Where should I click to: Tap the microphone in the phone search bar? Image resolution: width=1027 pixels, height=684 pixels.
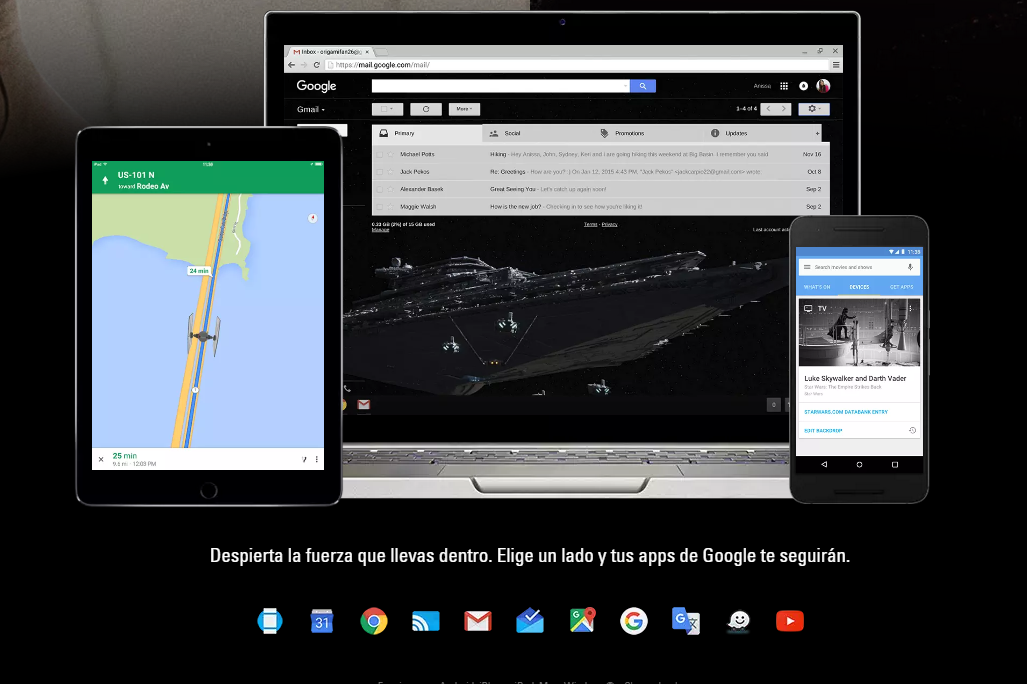[910, 267]
